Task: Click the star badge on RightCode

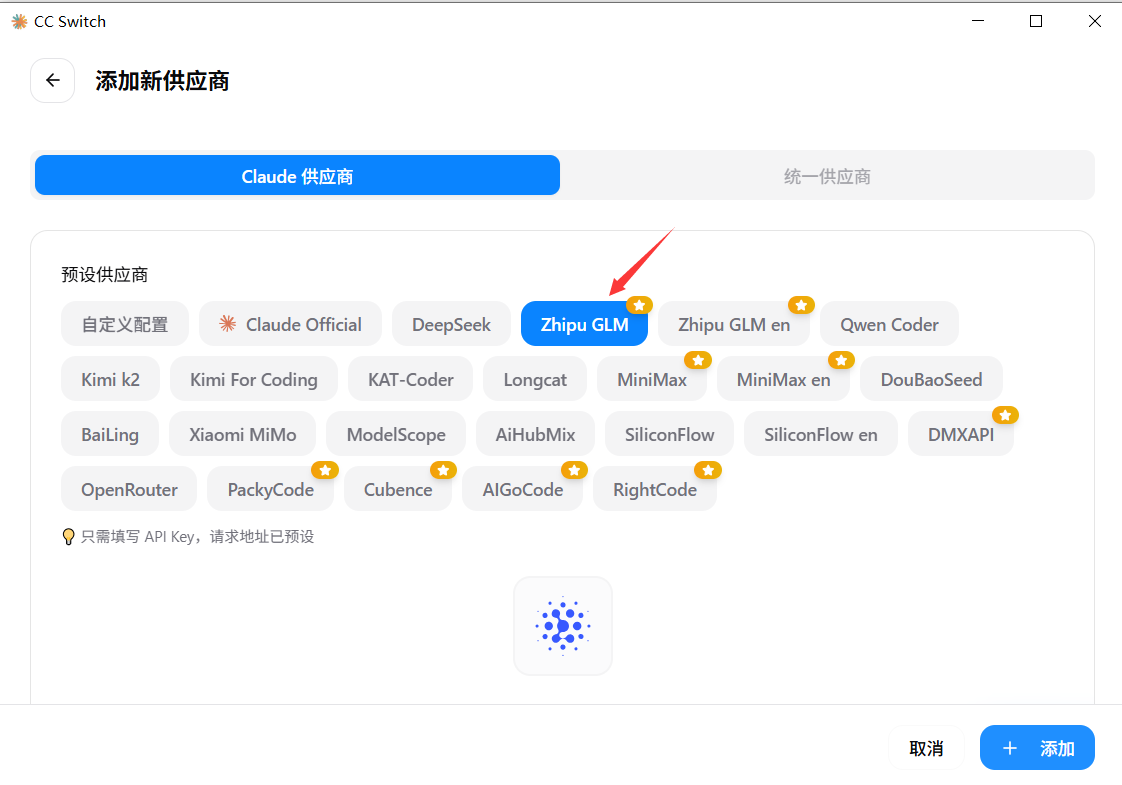Action: click(708, 470)
